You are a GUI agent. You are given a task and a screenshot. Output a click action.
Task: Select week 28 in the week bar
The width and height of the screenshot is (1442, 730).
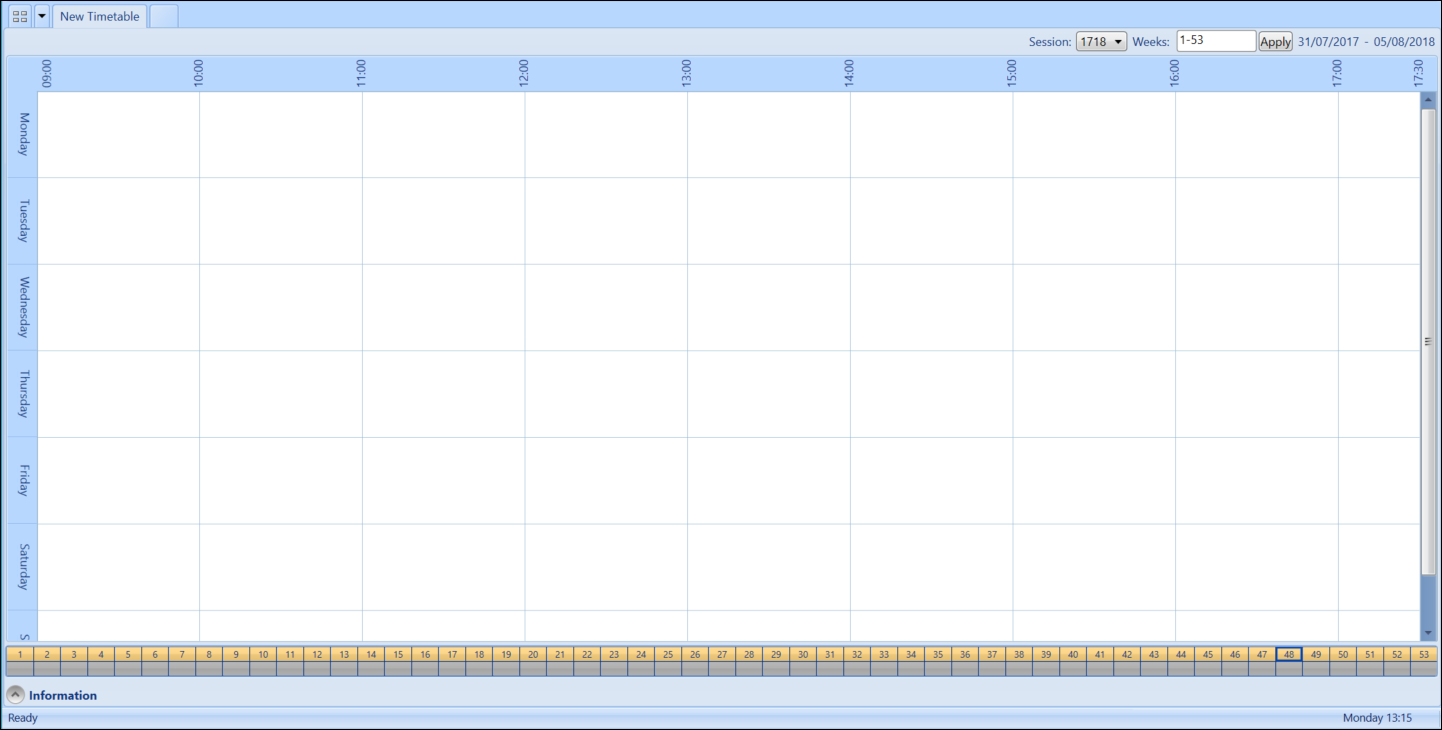(x=749, y=655)
